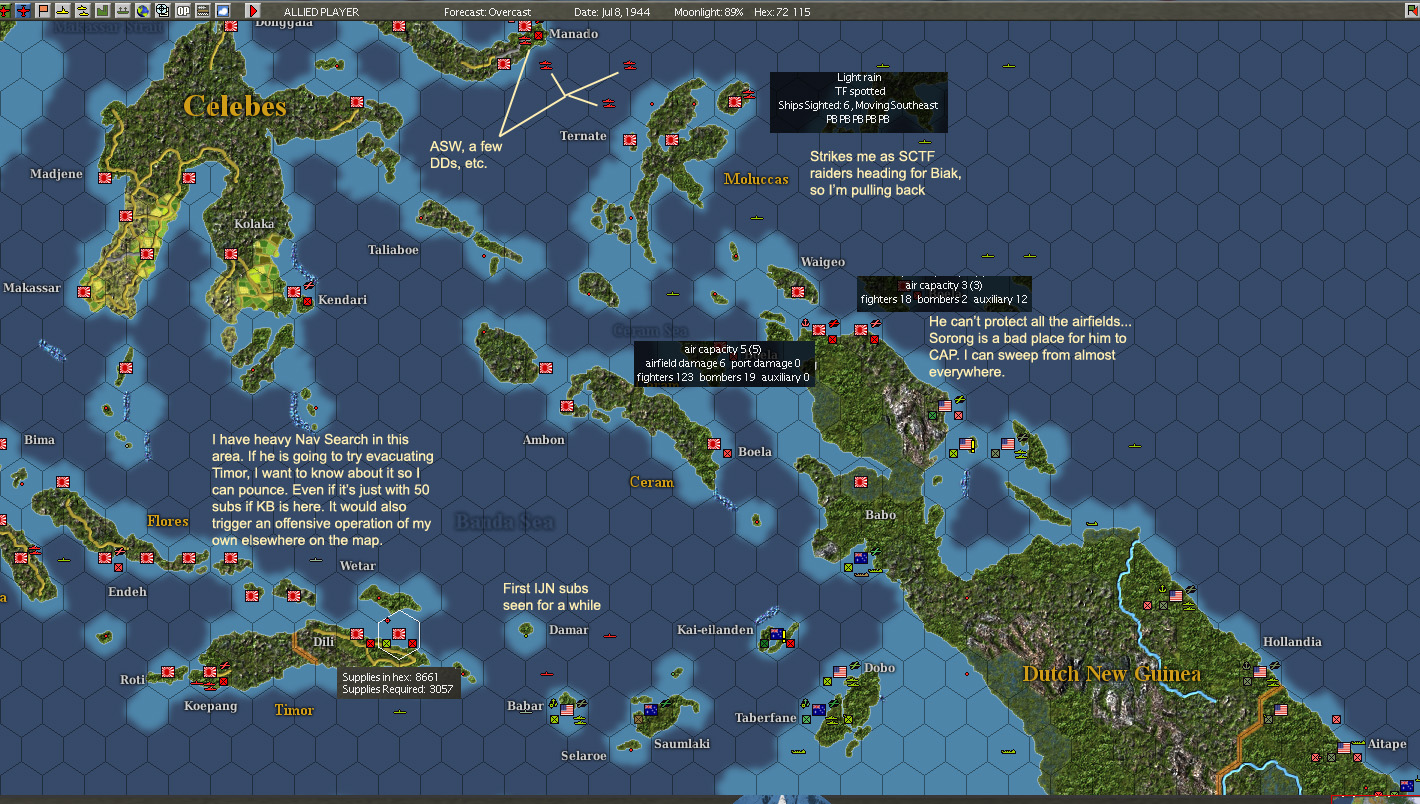Click the white-outlined selected hex east of Dili
This screenshot has width=1420, height=804.
(399, 635)
